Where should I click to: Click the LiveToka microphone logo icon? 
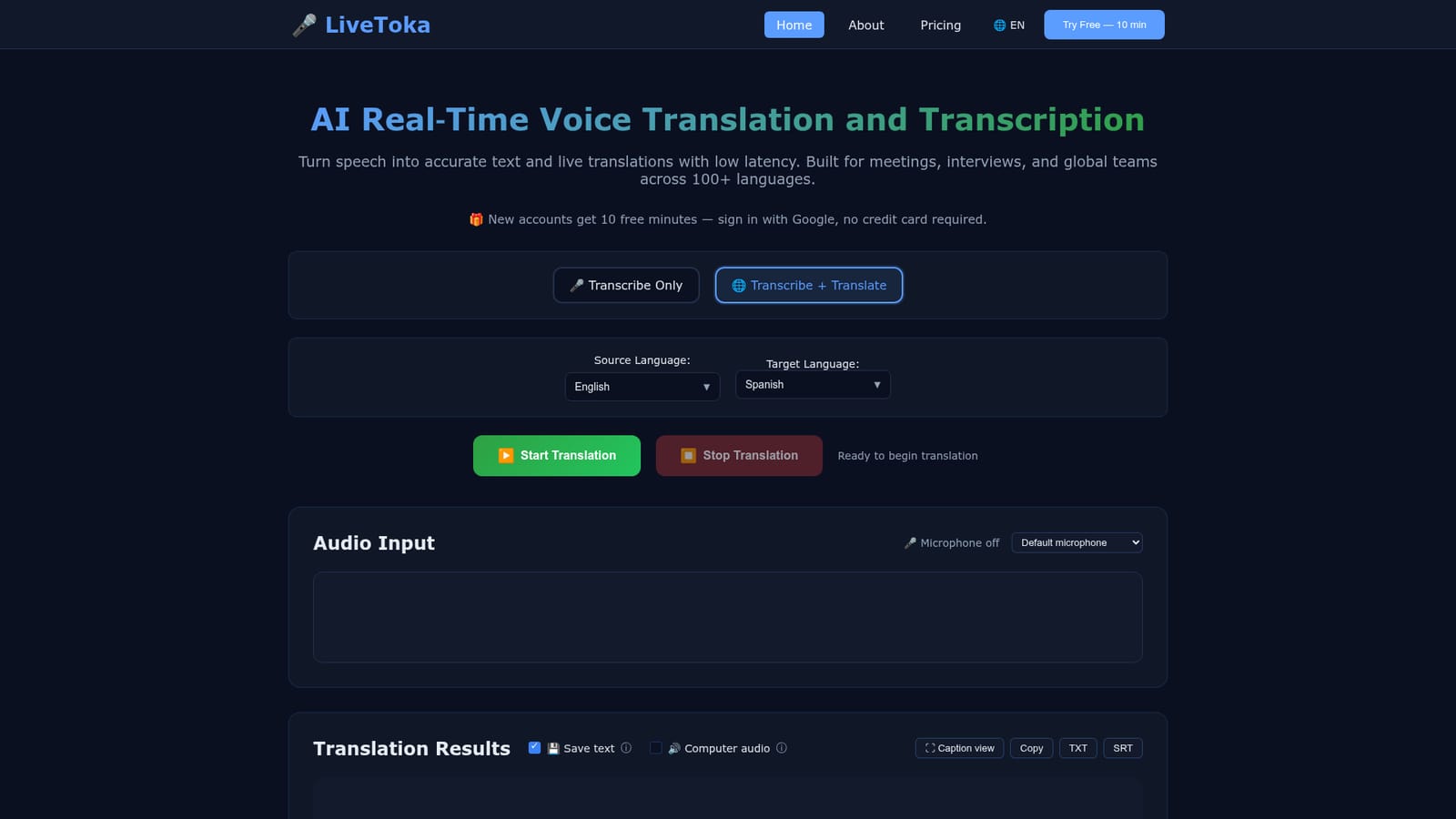pos(305,25)
